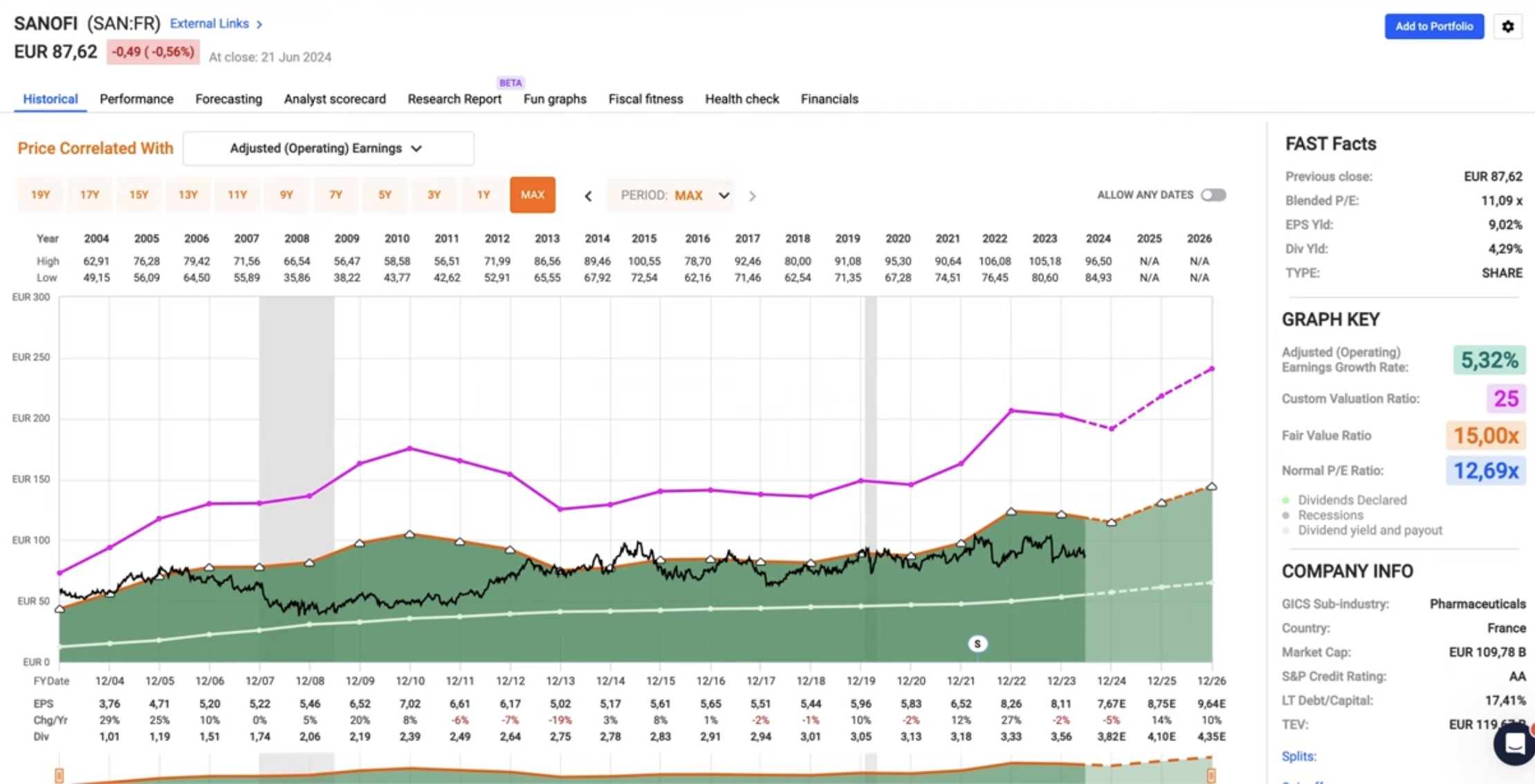Viewport: 1535px width, 784px height.
Task: Toggle Allow Any Dates switch
Action: [x=1213, y=195]
